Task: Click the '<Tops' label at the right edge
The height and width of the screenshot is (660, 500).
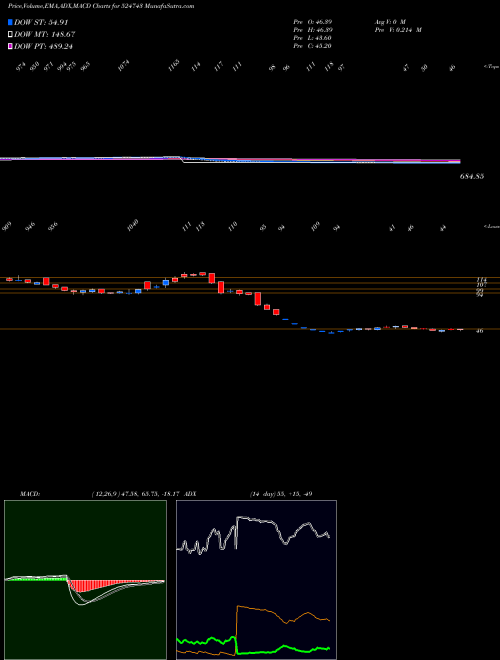Action: [491, 67]
